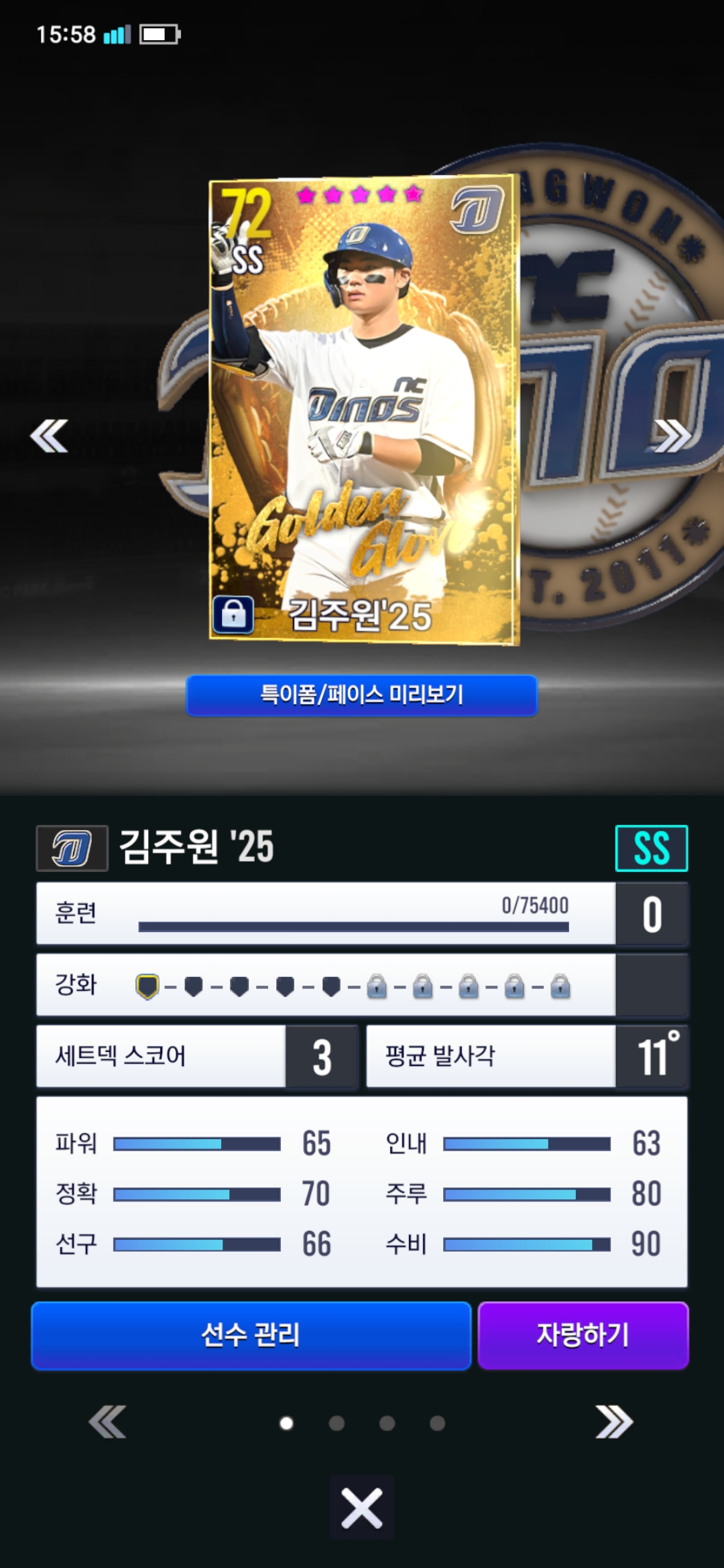Viewport: 724px width, 1568px height.
Task: Tap the SS position badge
Action: (x=652, y=848)
